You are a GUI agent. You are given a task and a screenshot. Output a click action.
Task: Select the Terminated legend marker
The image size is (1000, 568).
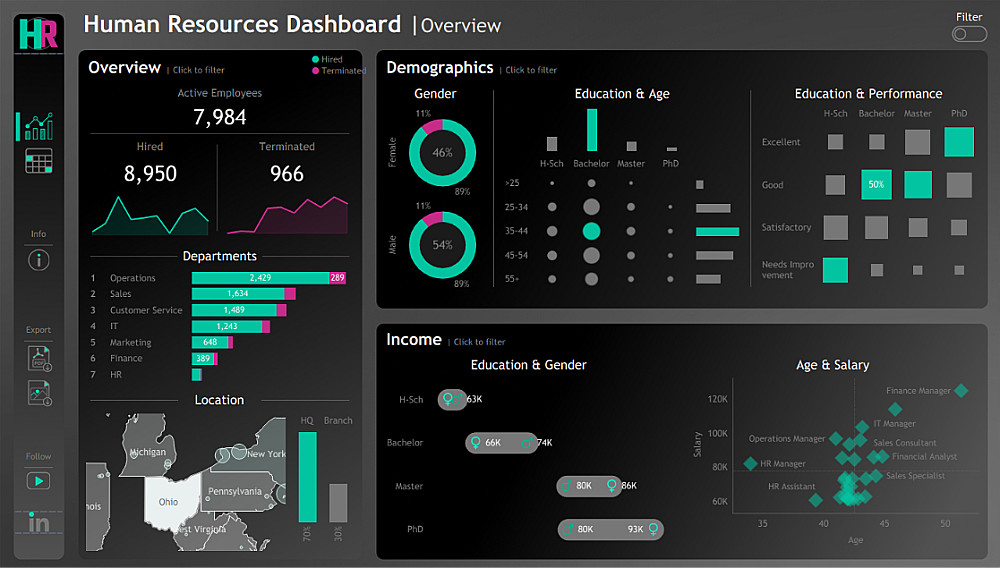point(315,71)
